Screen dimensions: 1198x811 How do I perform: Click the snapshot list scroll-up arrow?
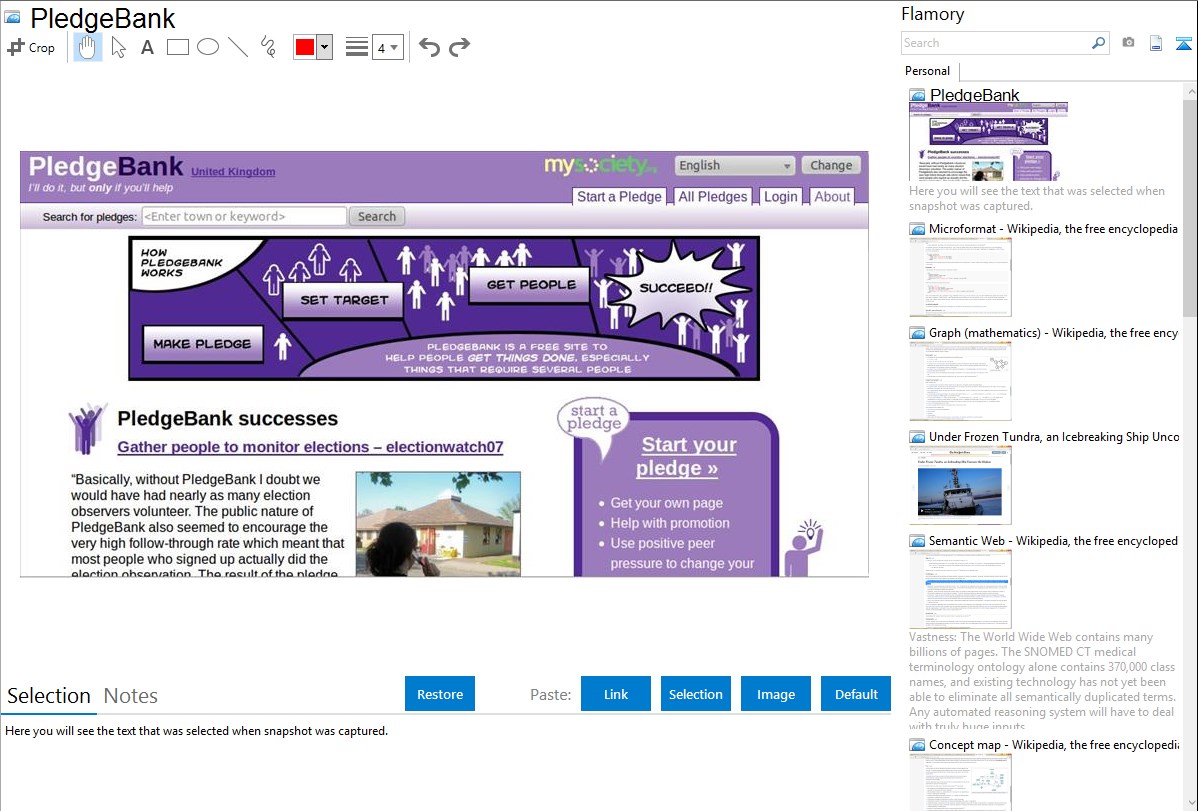[1190, 92]
